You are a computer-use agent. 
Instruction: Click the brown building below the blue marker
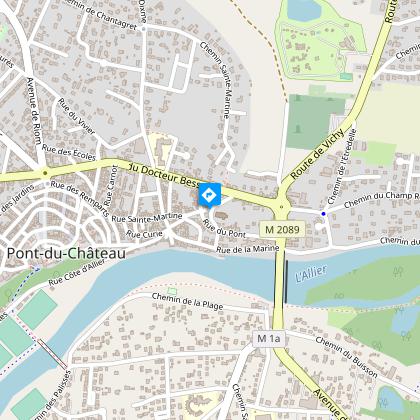coord(221,215)
